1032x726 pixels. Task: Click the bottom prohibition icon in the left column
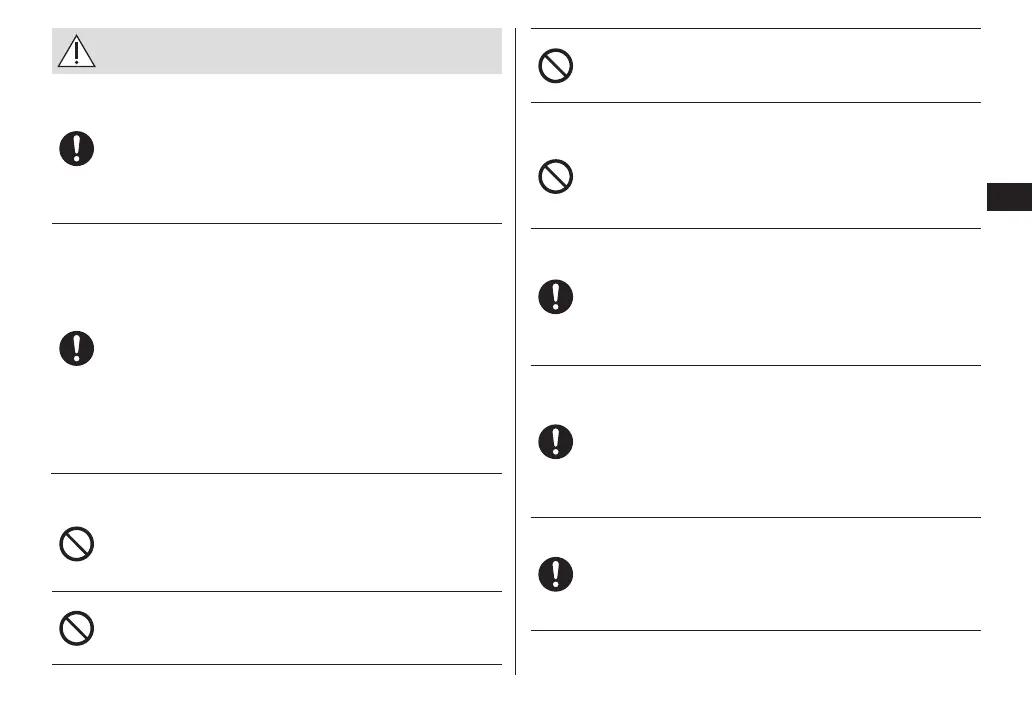click(x=76, y=627)
